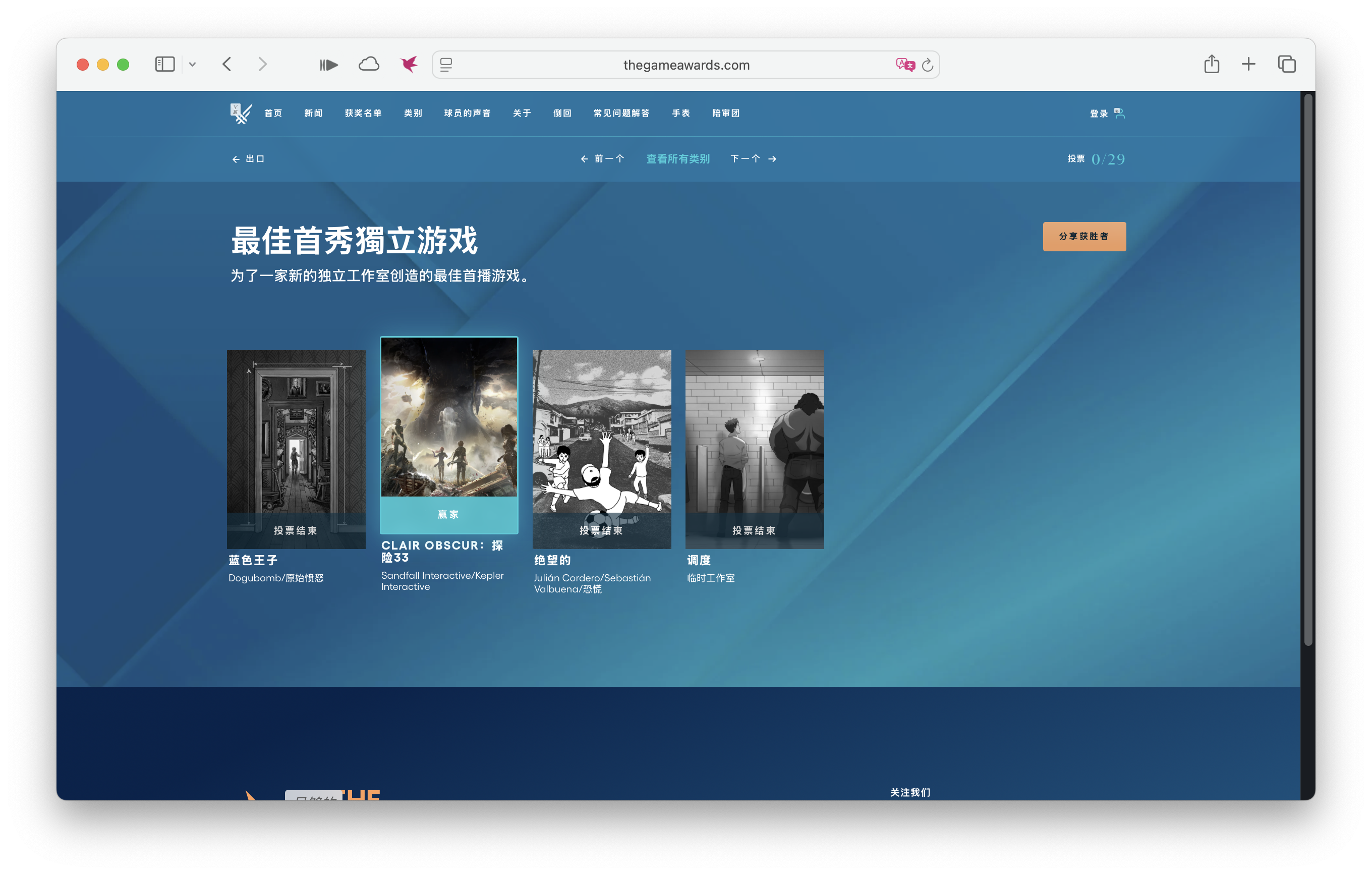Toggle page translation via the translate icon

(905, 65)
